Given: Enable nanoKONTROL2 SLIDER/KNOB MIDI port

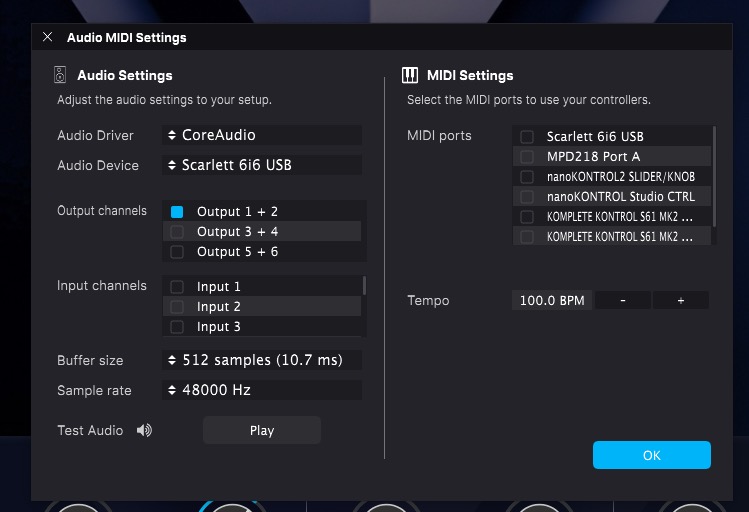Looking at the screenshot, I should pos(526,176).
